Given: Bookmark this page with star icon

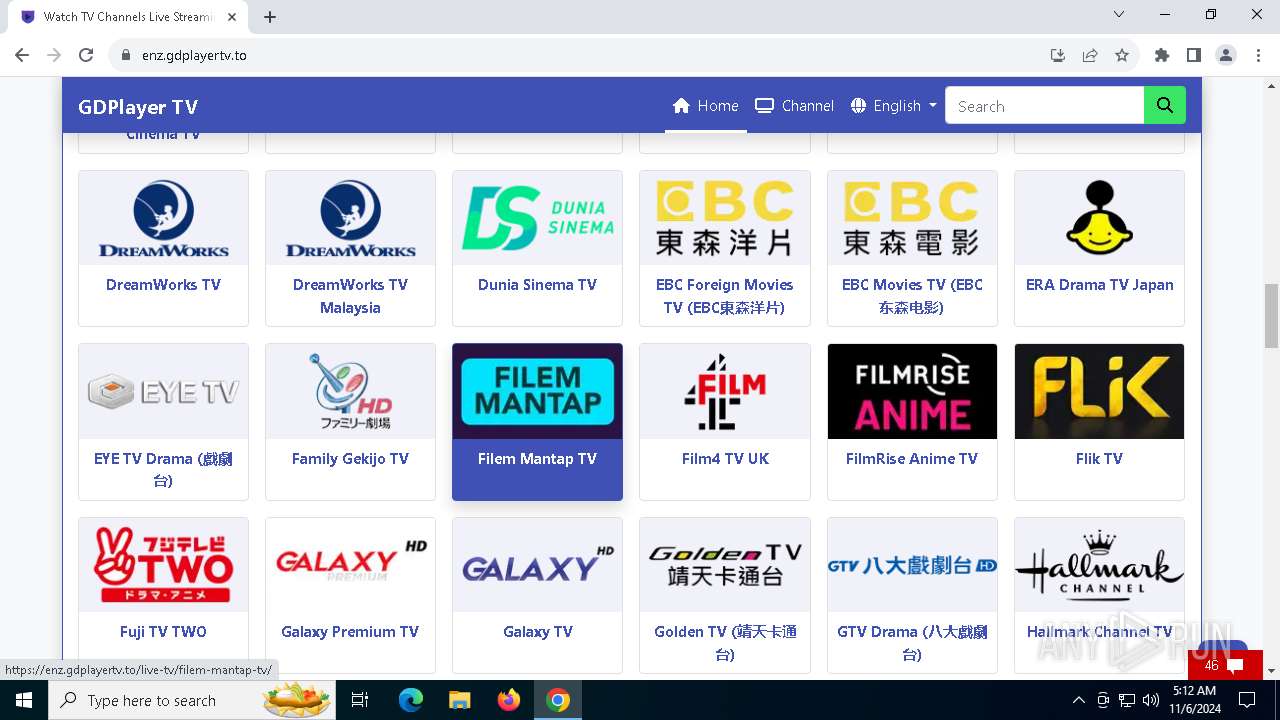Looking at the screenshot, I should pos(1122,55).
